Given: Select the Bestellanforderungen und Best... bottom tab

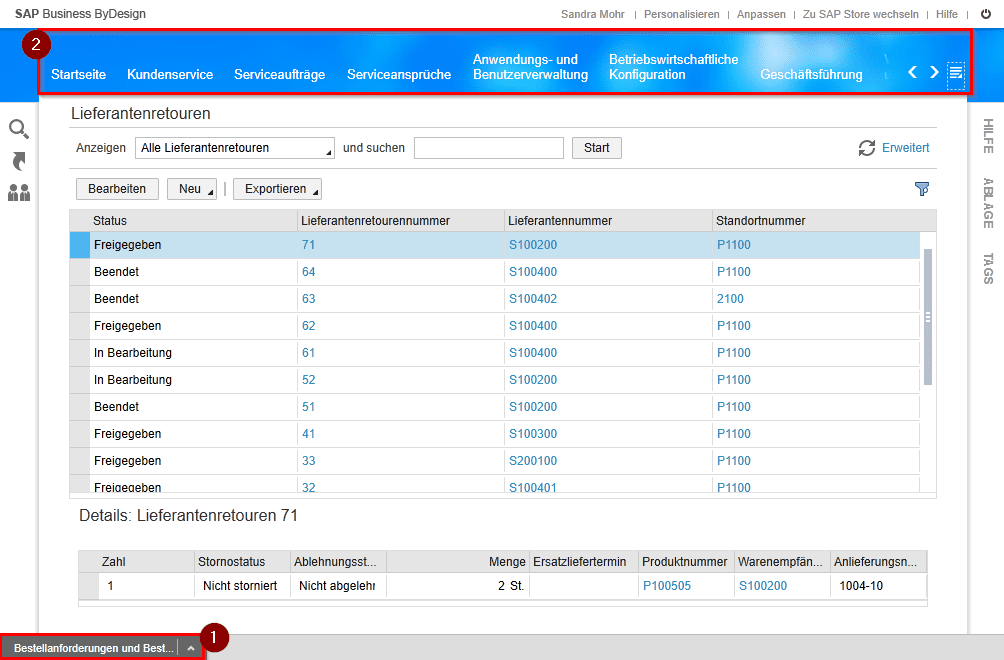Looking at the screenshot, I should pyautogui.click(x=93, y=648).
